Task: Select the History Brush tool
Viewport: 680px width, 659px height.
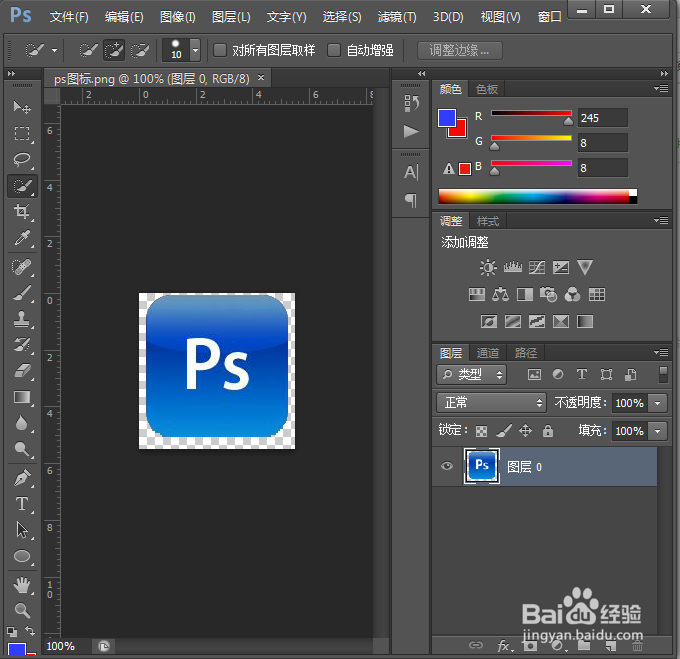Action: [22, 345]
